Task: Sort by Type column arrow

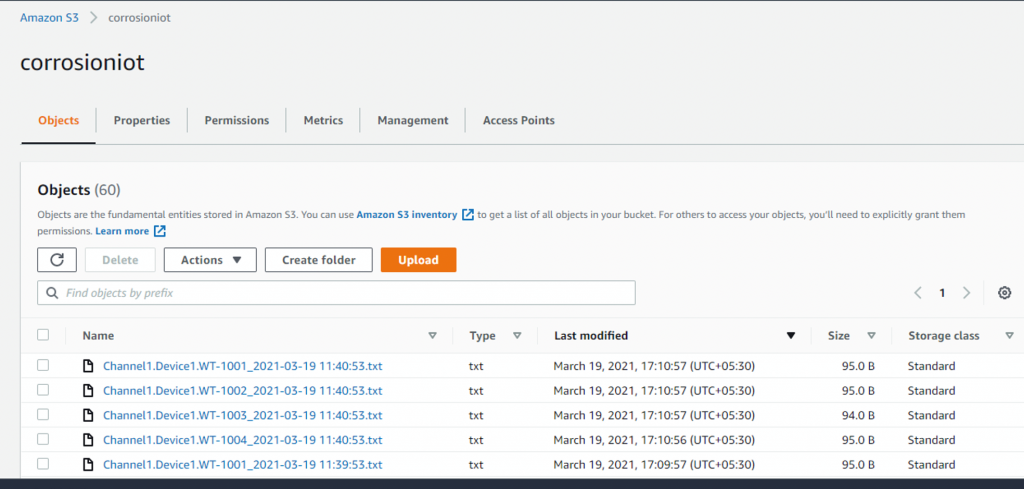Action: (517, 336)
